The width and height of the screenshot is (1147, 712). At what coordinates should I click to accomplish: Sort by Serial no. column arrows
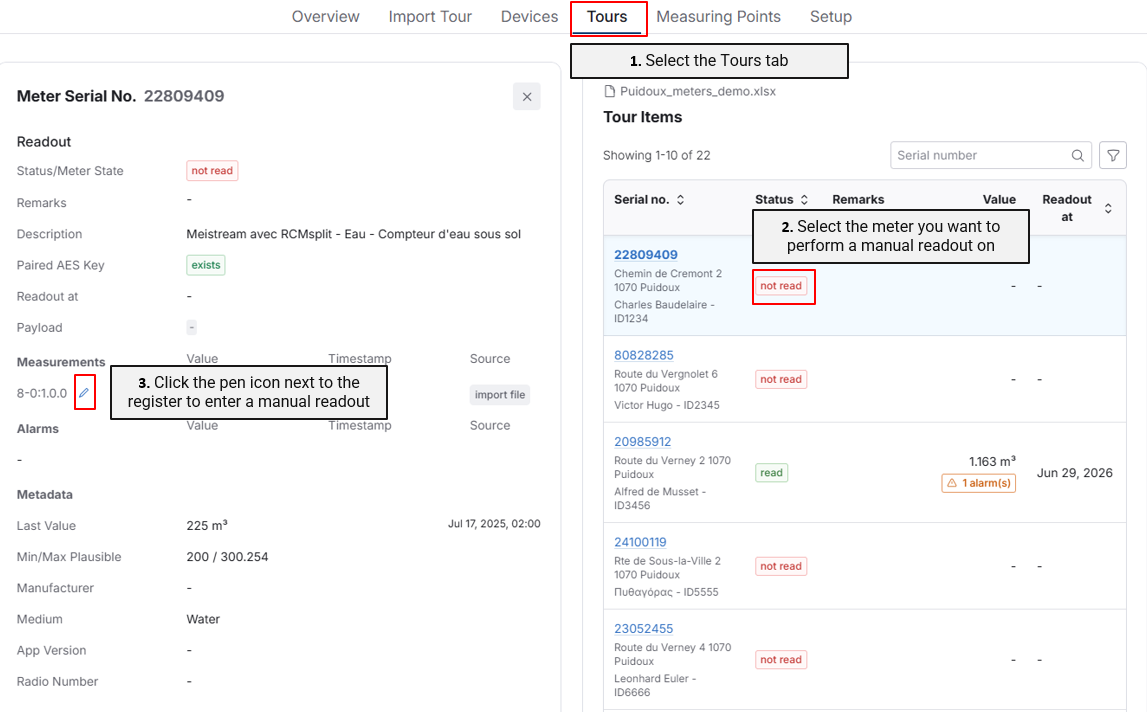[680, 200]
